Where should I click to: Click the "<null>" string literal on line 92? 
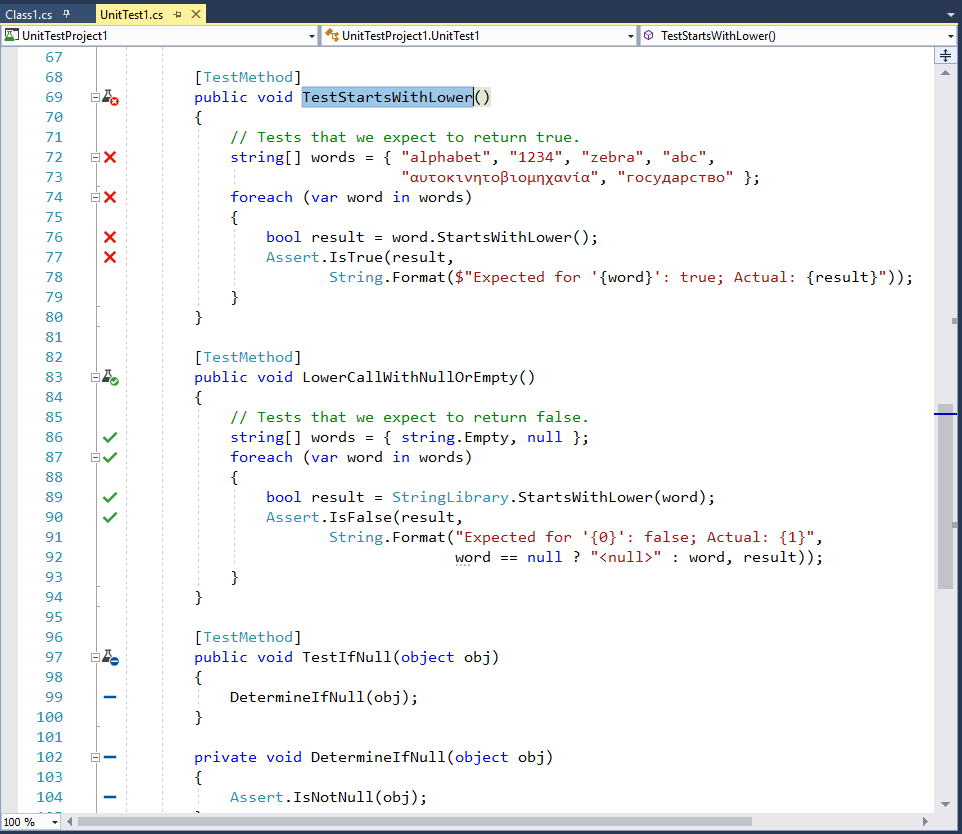coord(626,557)
